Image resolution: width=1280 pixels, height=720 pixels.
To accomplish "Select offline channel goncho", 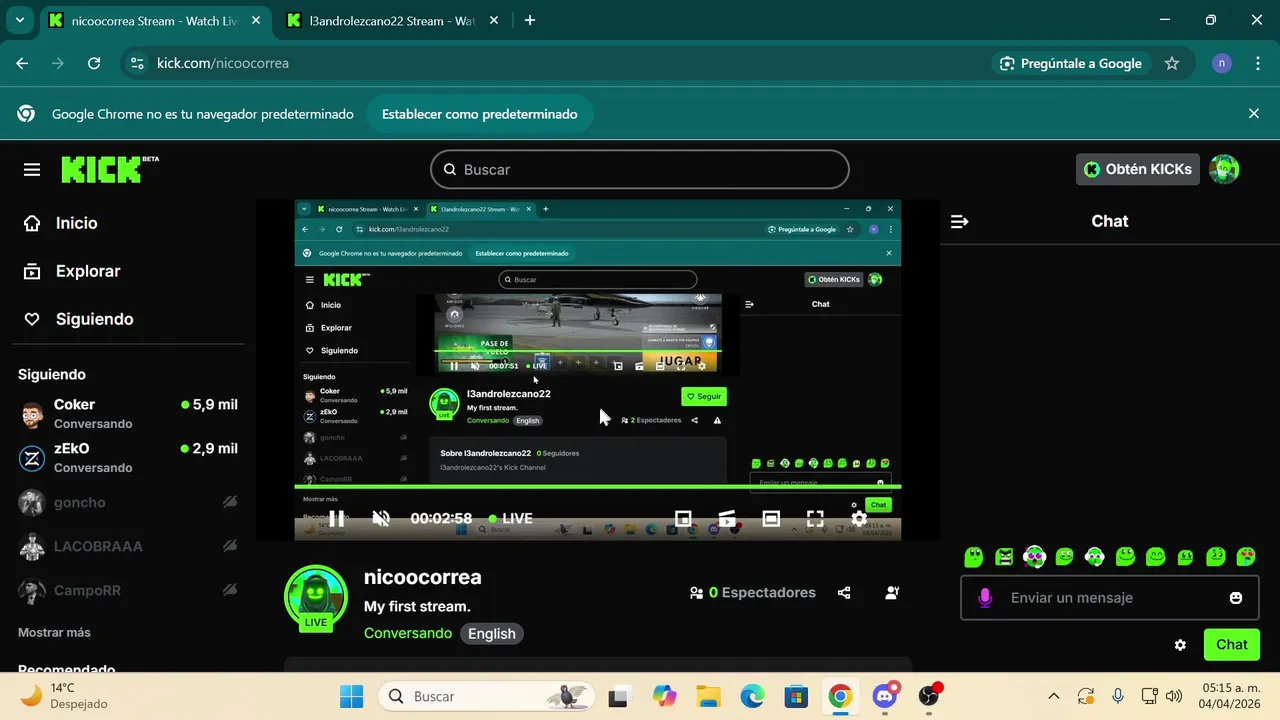I will 128,502.
